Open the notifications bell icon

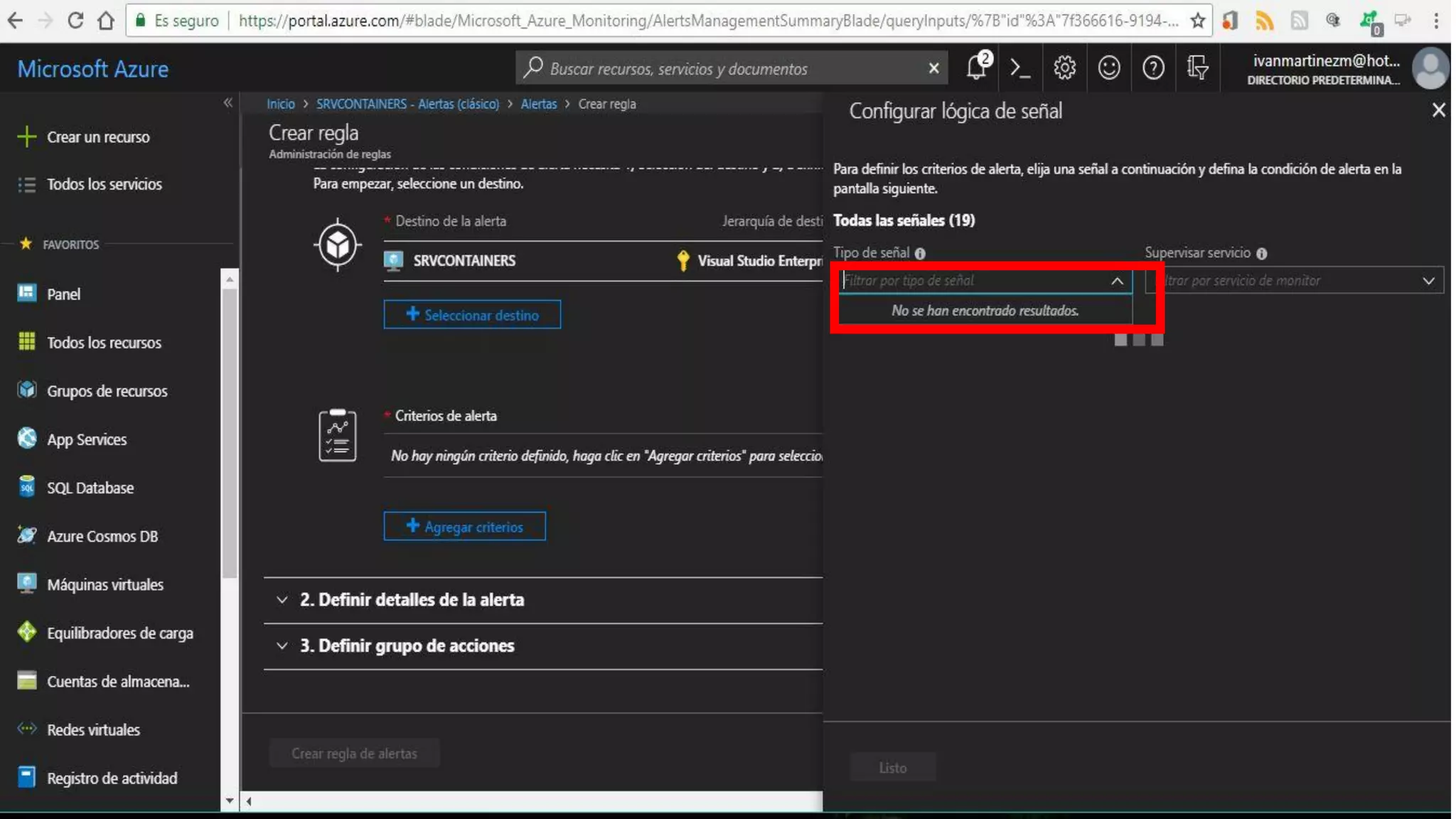coord(977,68)
